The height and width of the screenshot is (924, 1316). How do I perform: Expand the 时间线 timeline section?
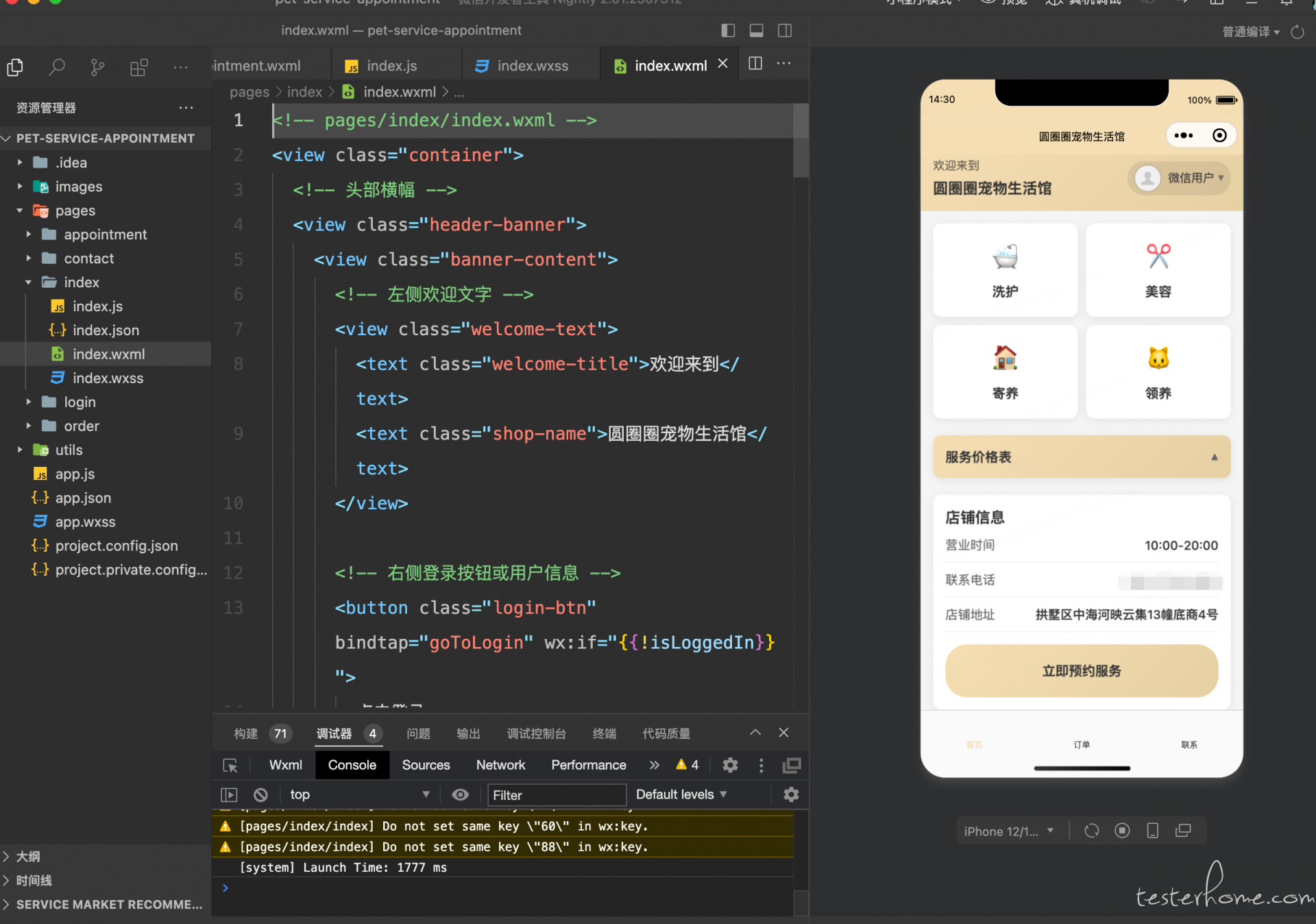tap(106, 881)
